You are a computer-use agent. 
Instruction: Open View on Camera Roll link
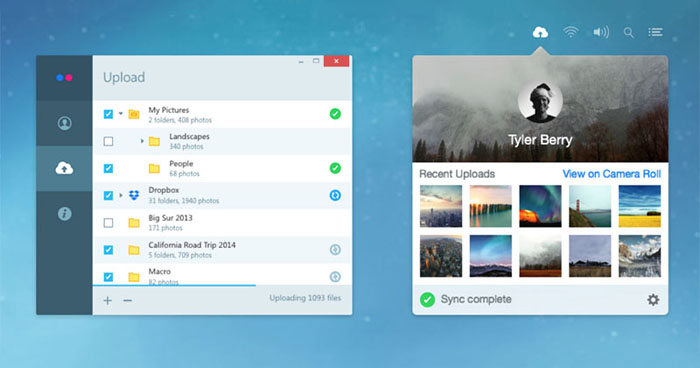(x=612, y=174)
